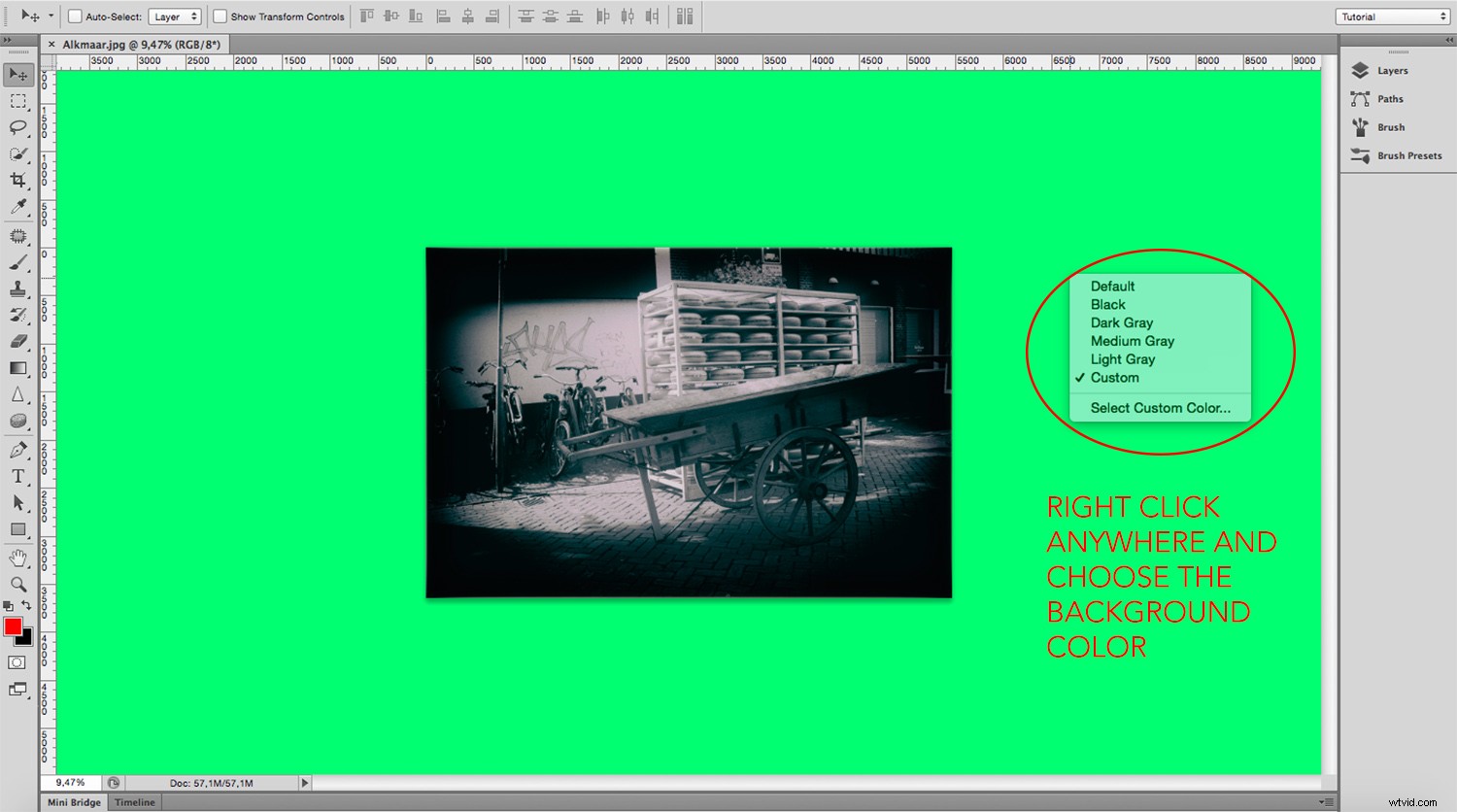
Task: Select the Pen tool
Action: 17,449
